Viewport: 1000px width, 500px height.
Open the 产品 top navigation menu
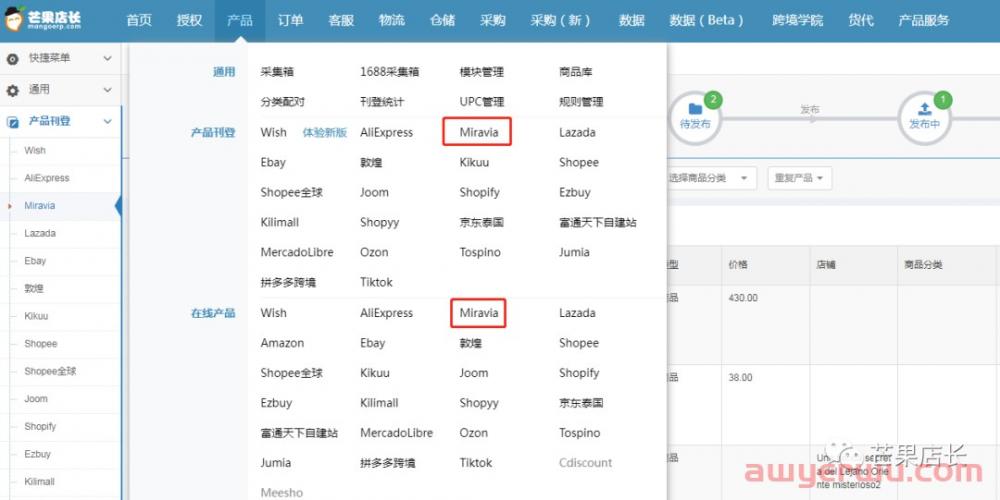coord(240,20)
